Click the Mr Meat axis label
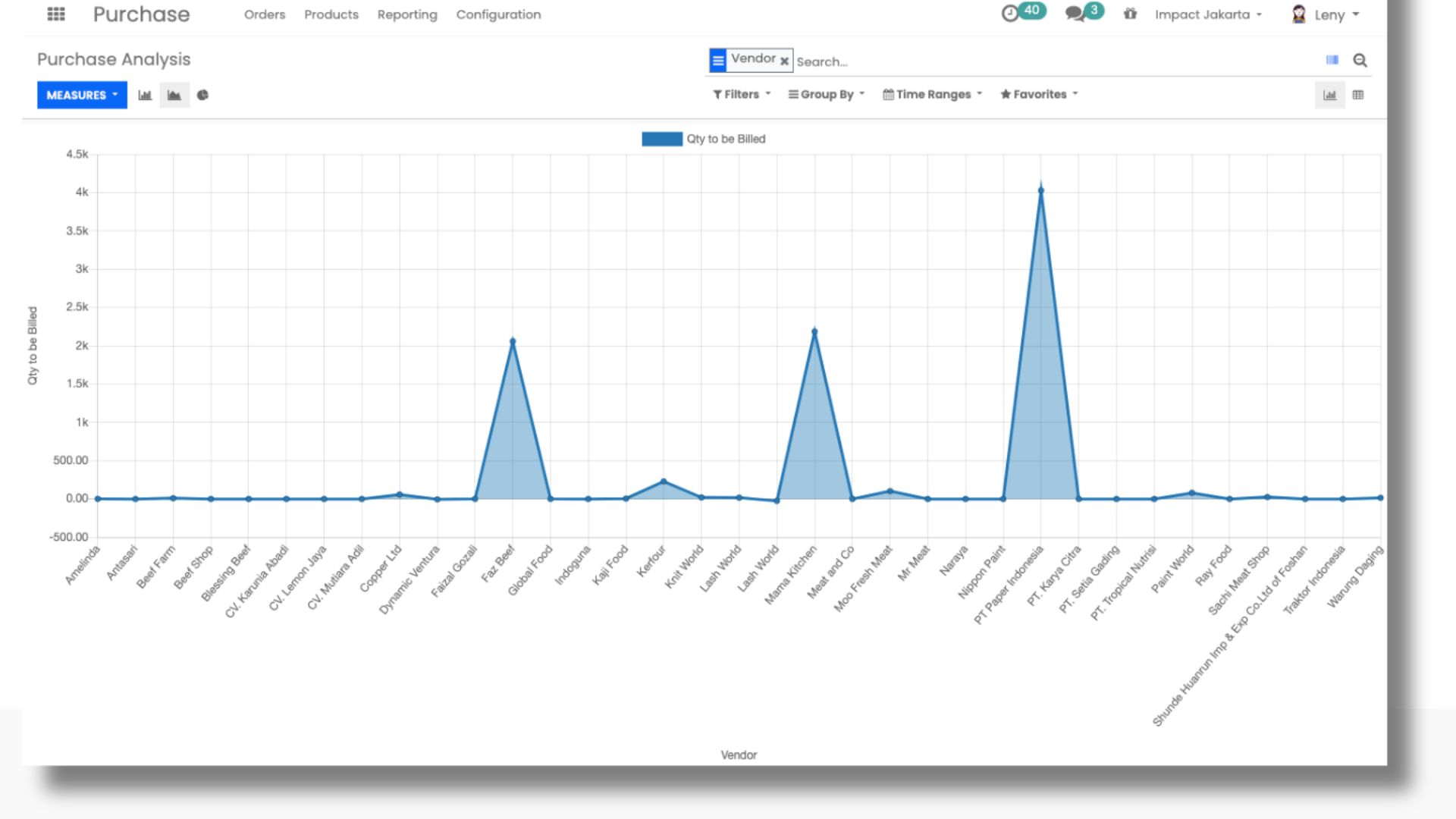Viewport: 1456px width, 819px height. [914, 563]
